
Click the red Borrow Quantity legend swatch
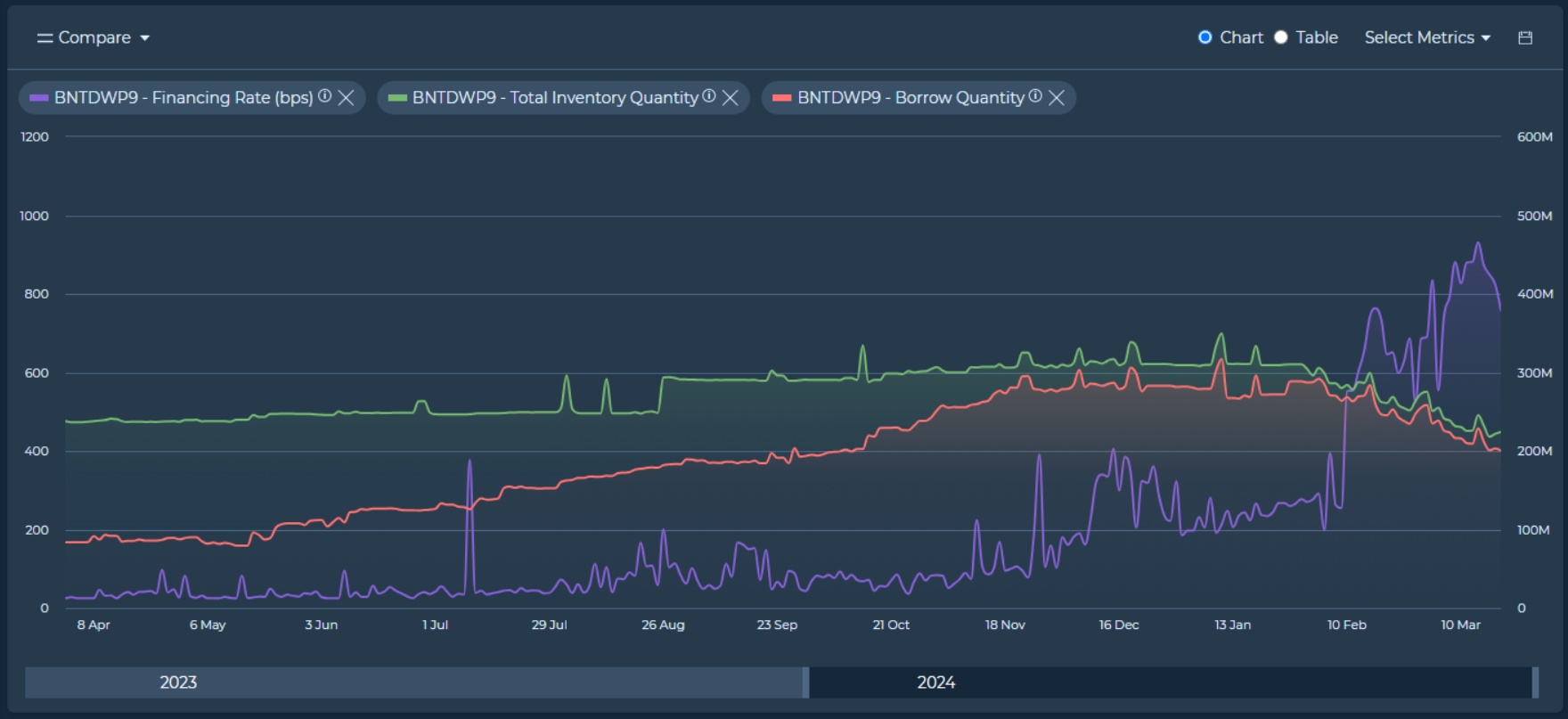click(x=782, y=98)
